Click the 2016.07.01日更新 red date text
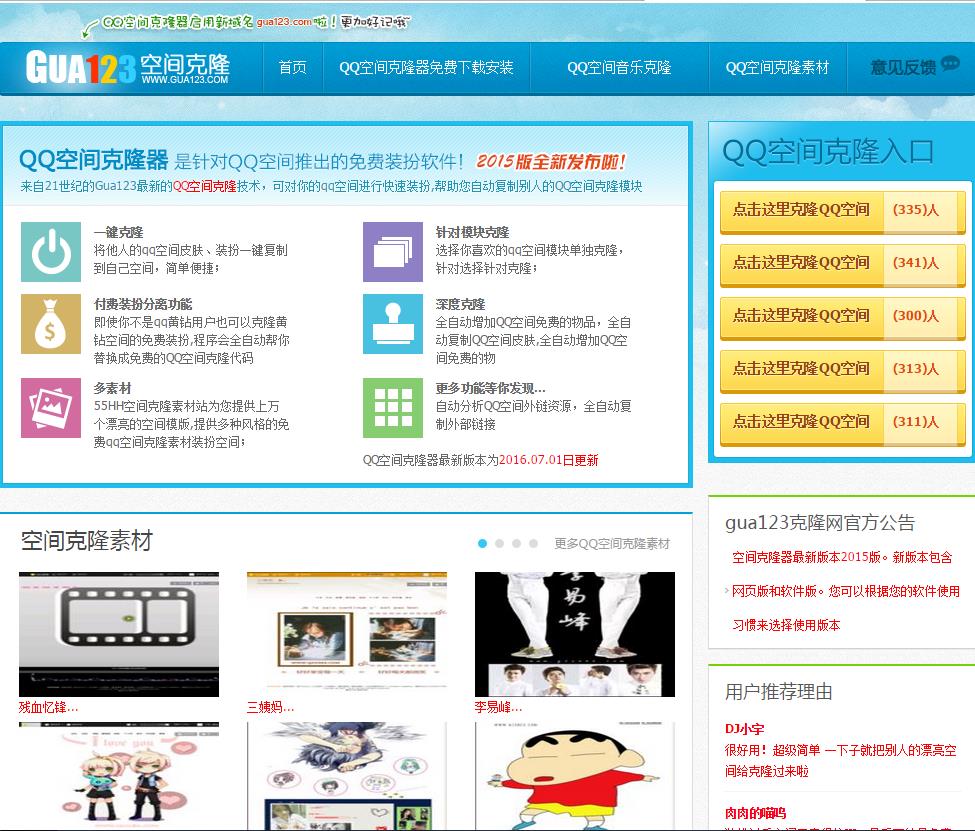This screenshot has width=975, height=831. (x=548, y=460)
